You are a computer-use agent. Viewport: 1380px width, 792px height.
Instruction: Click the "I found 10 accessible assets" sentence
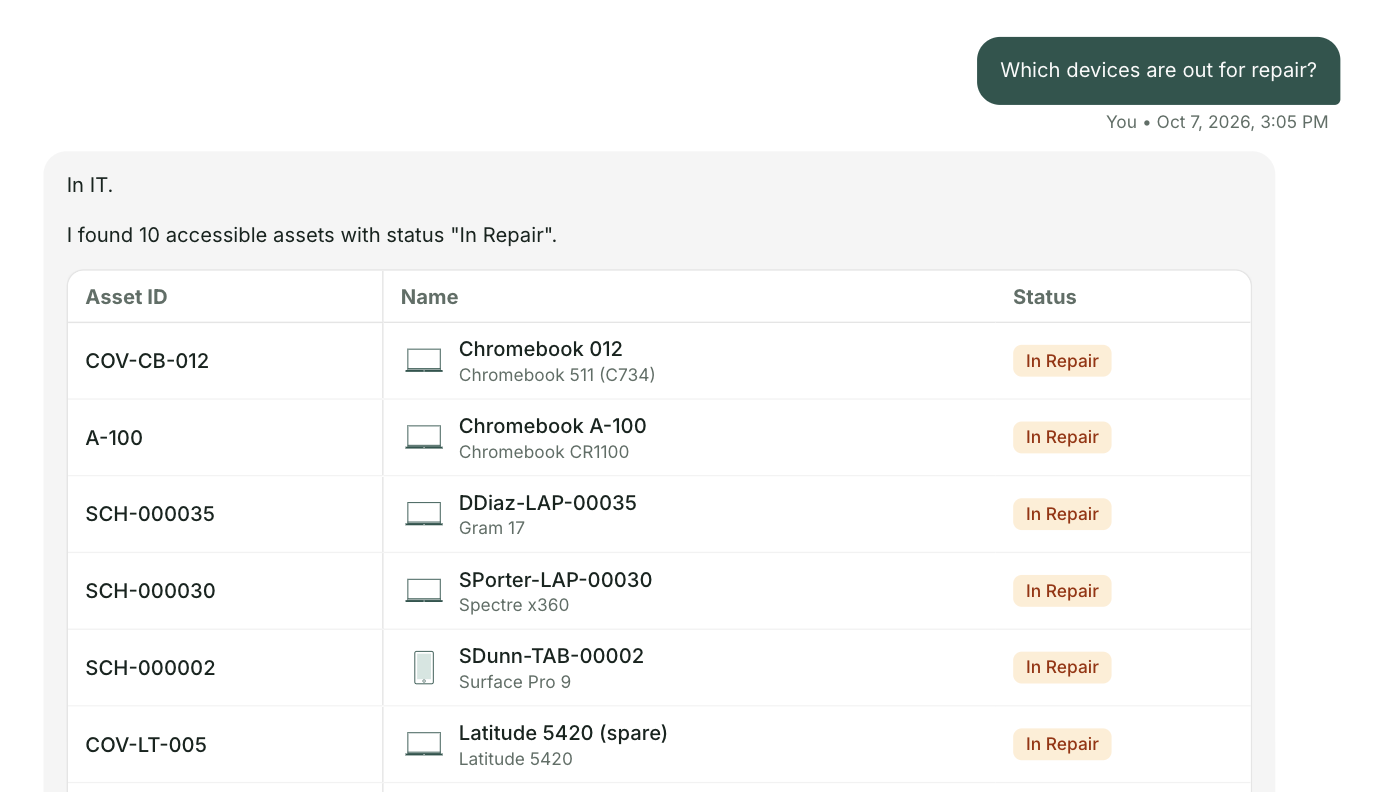(312, 236)
